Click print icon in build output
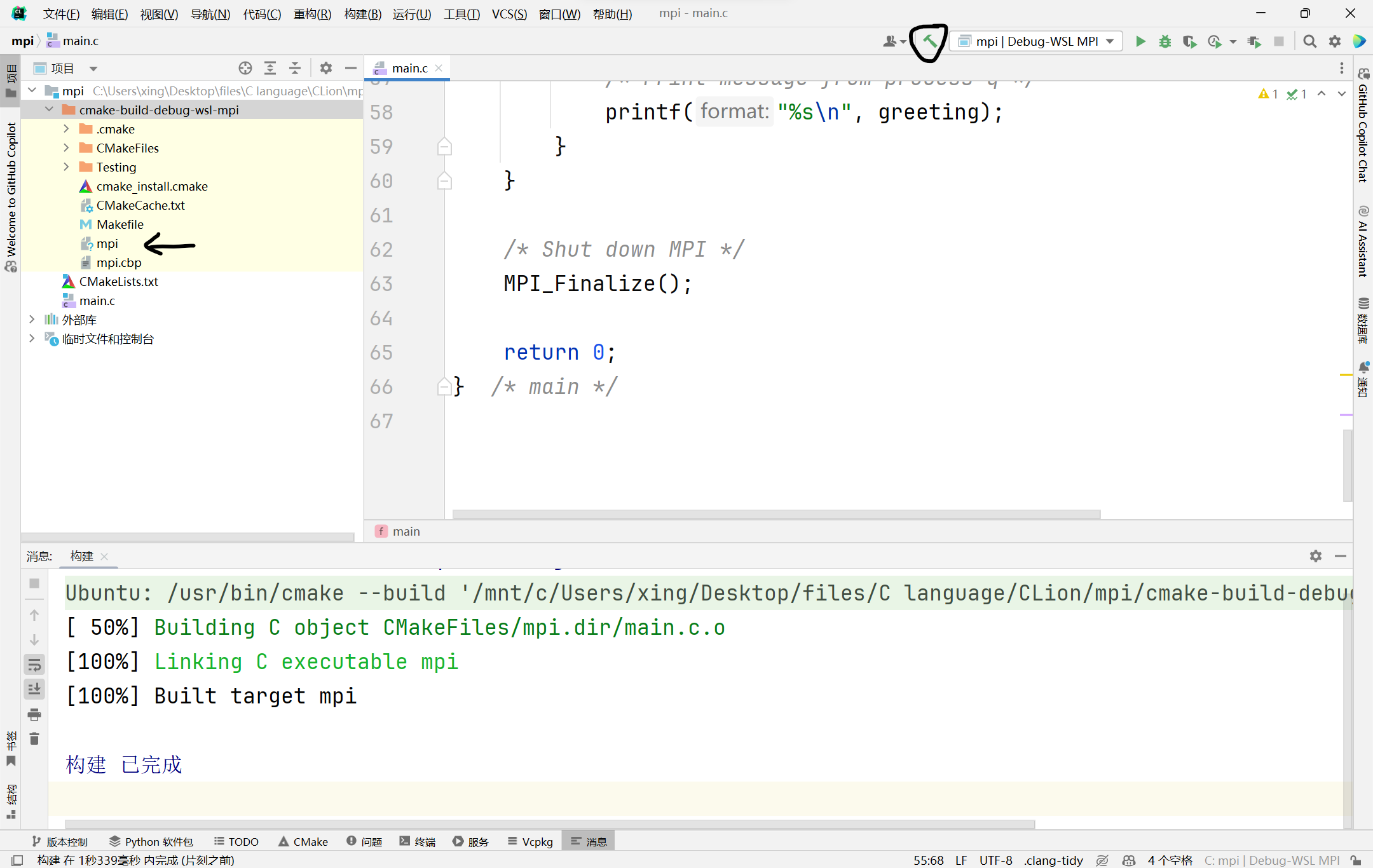The width and height of the screenshot is (1373, 868). point(34,714)
